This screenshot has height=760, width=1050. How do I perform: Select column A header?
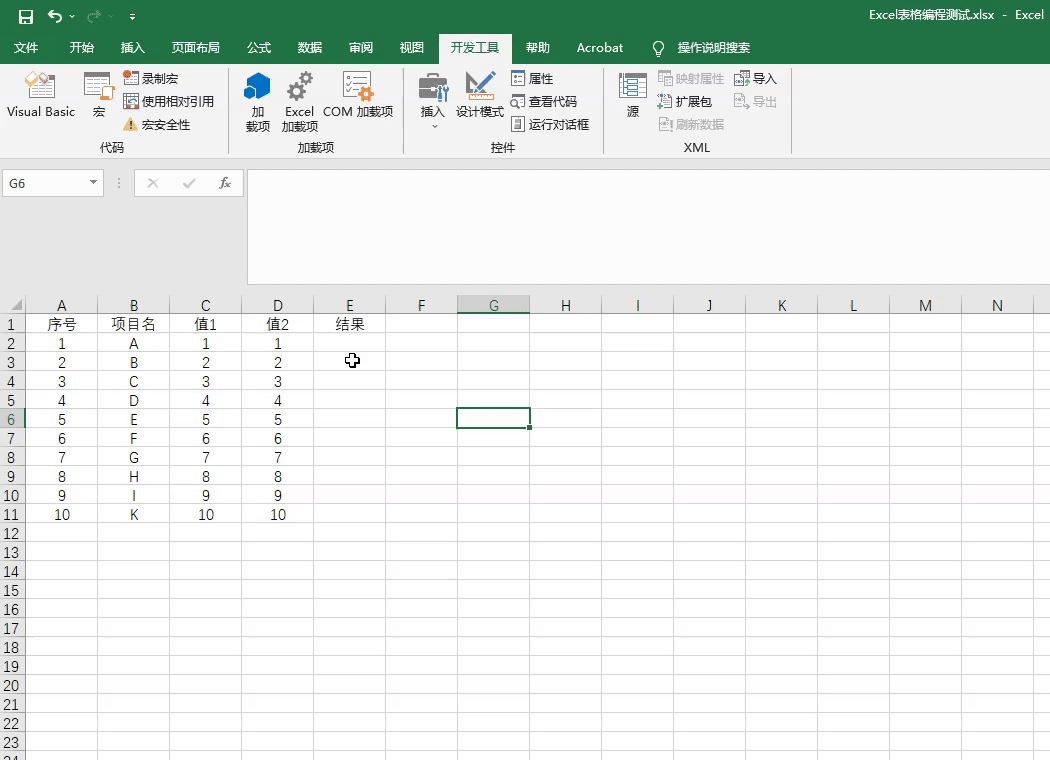pos(62,305)
